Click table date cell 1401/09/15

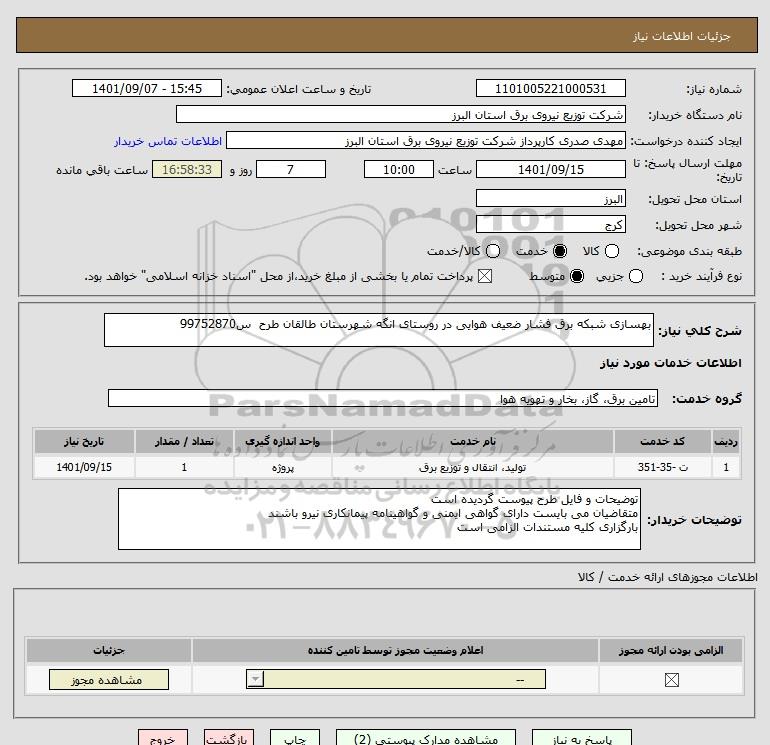pos(84,467)
